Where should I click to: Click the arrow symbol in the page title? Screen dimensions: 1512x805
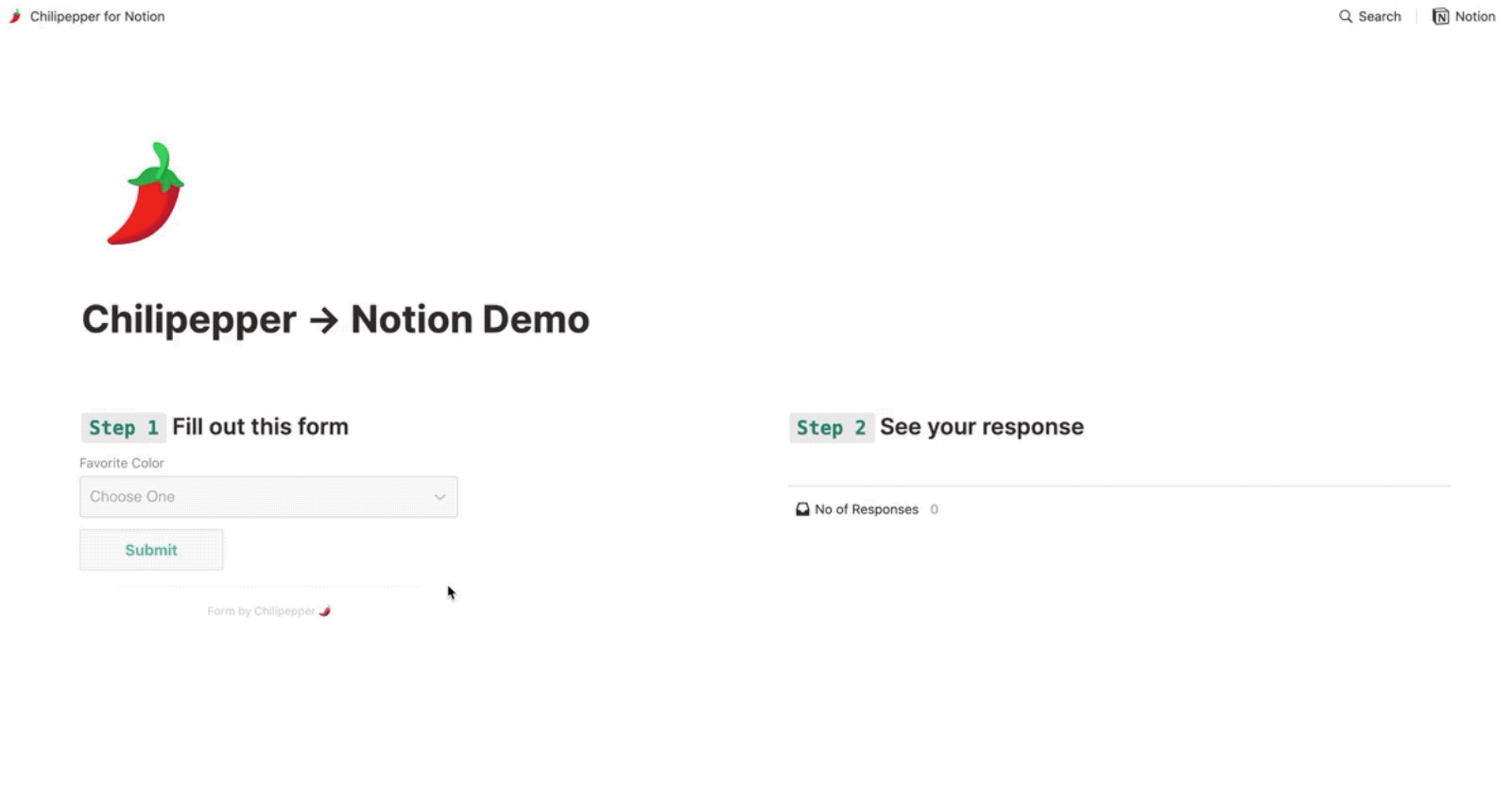323,320
